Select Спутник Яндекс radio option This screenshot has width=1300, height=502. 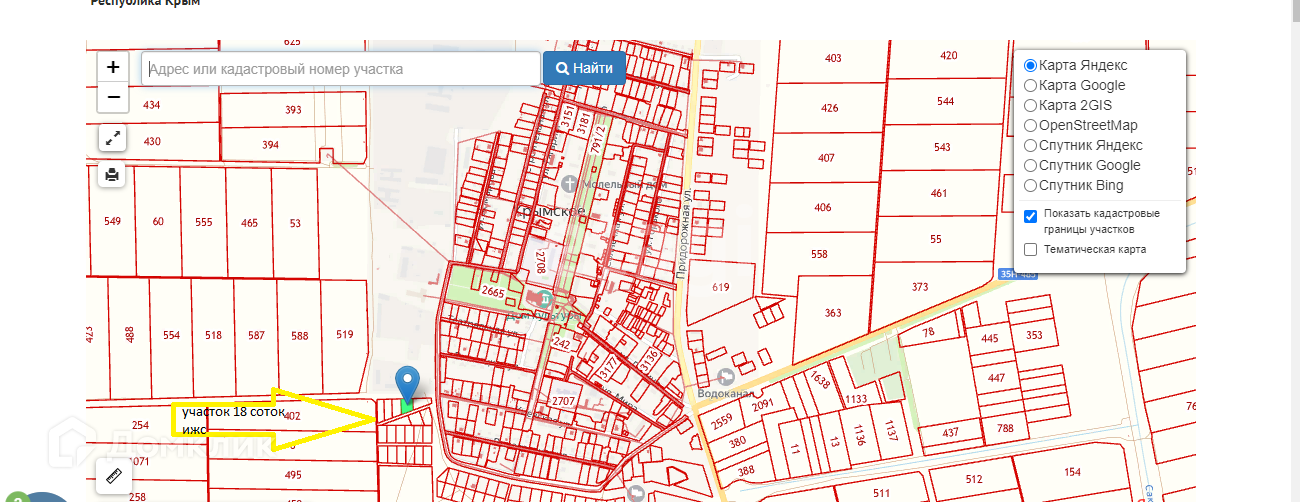1030,145
